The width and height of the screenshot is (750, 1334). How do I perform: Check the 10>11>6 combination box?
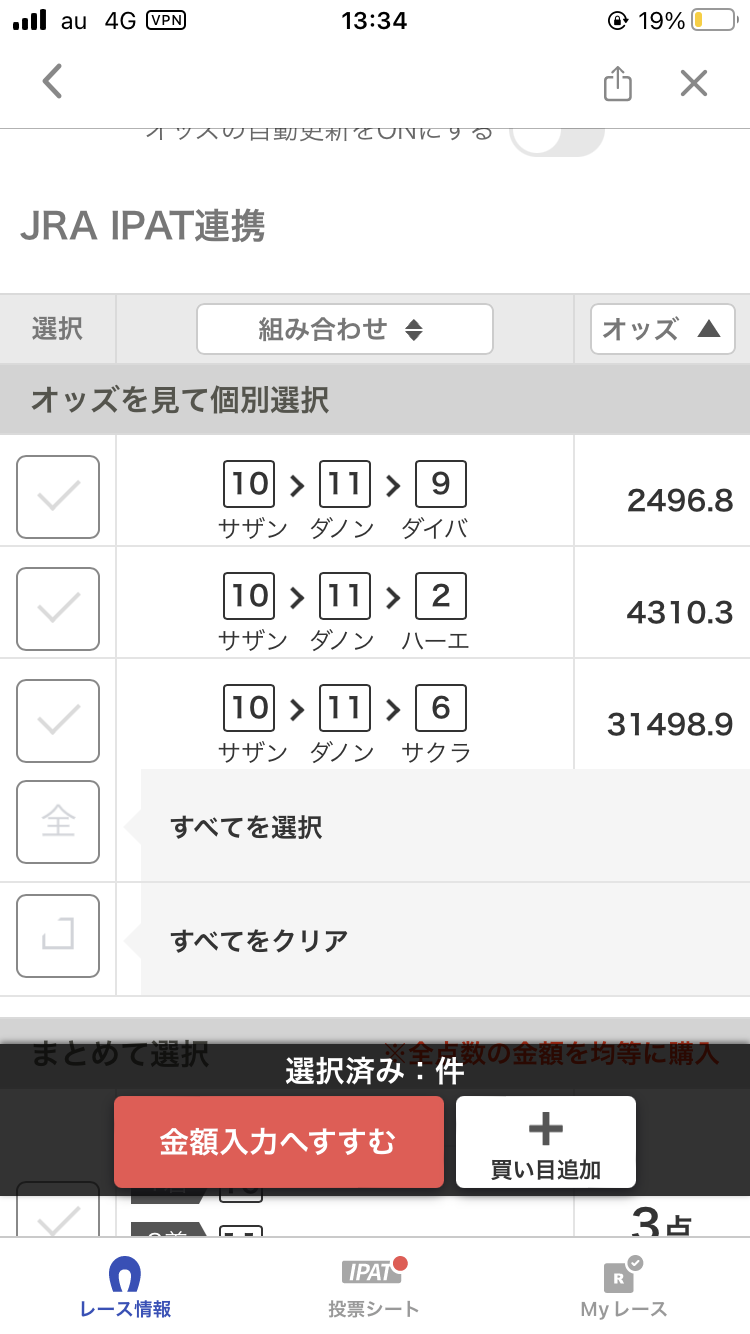(x=58, y=721)
